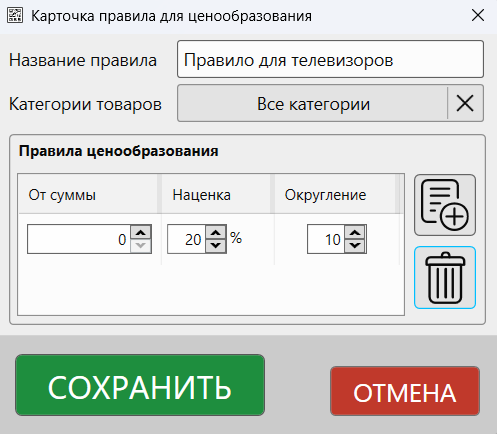This screenshot has height=434, width=497.
Task: Click the 'Правило для телевизоров' name field
Action: click(330, 59)
